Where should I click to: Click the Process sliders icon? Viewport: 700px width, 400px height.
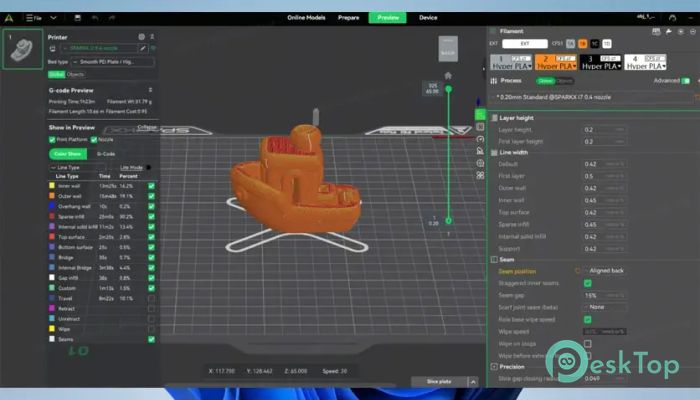[493, 81]
